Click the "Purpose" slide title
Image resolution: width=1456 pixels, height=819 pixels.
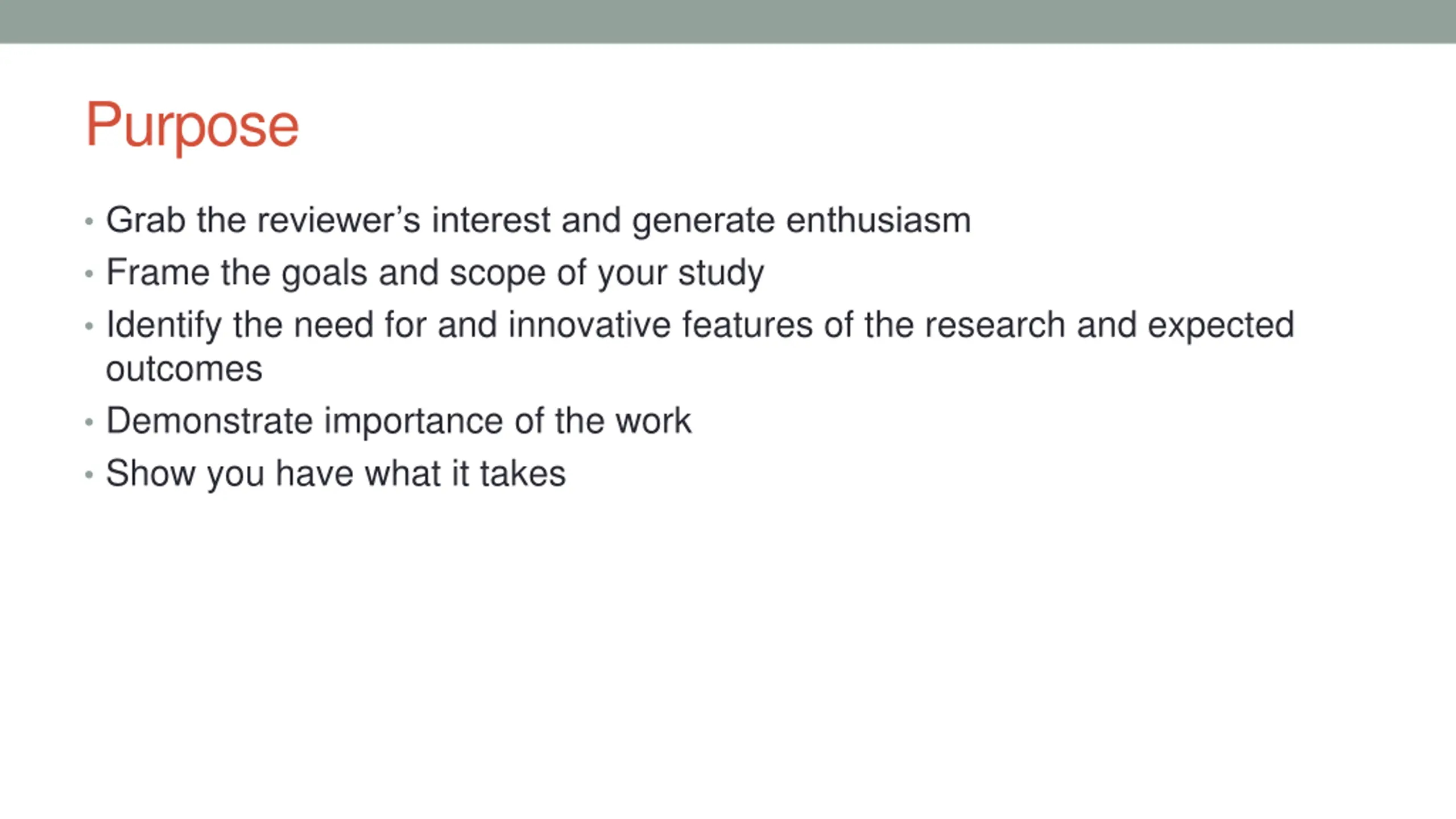pyautogui.click(x=192, y=126)
